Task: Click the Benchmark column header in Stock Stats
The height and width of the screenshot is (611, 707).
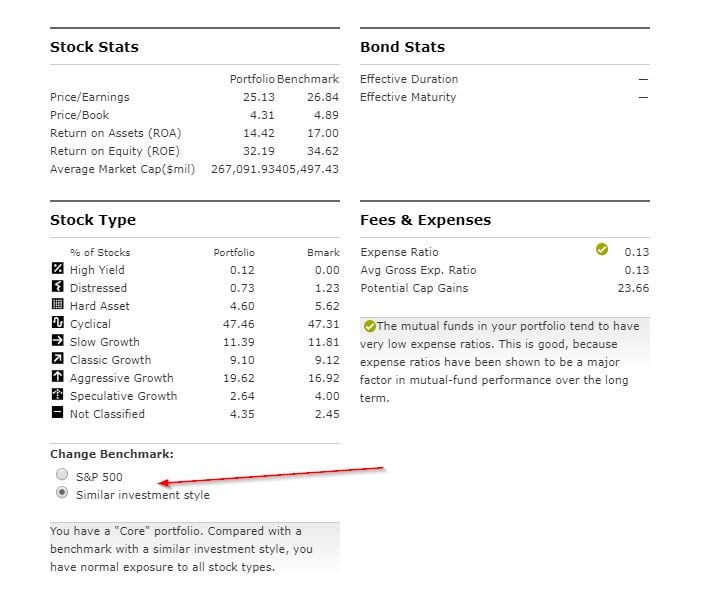Action: (307, 79)
